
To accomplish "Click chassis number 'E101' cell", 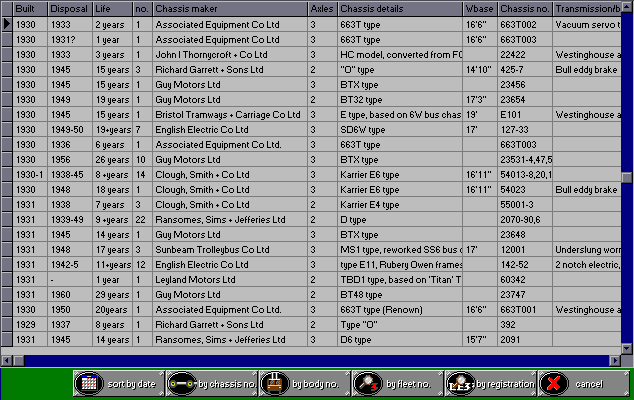I will coord(525,114).
